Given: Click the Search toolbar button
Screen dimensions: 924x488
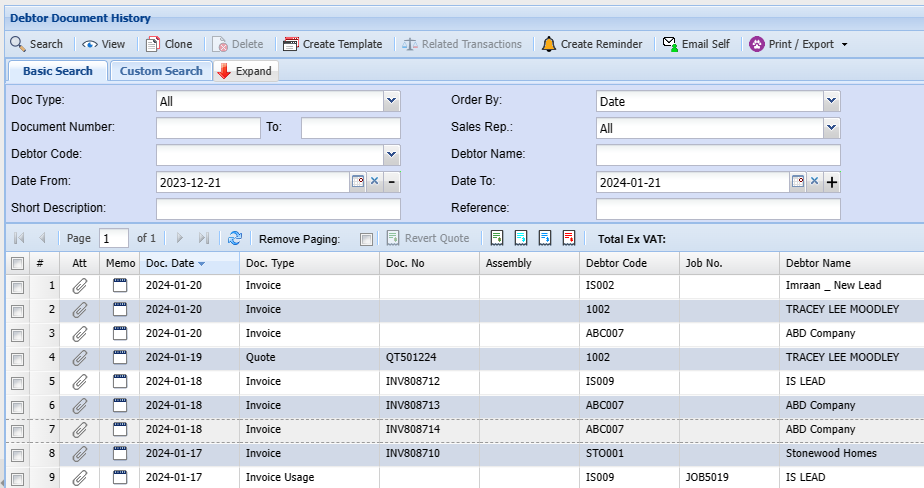Looking at the screenshot, I should (36, 44).
